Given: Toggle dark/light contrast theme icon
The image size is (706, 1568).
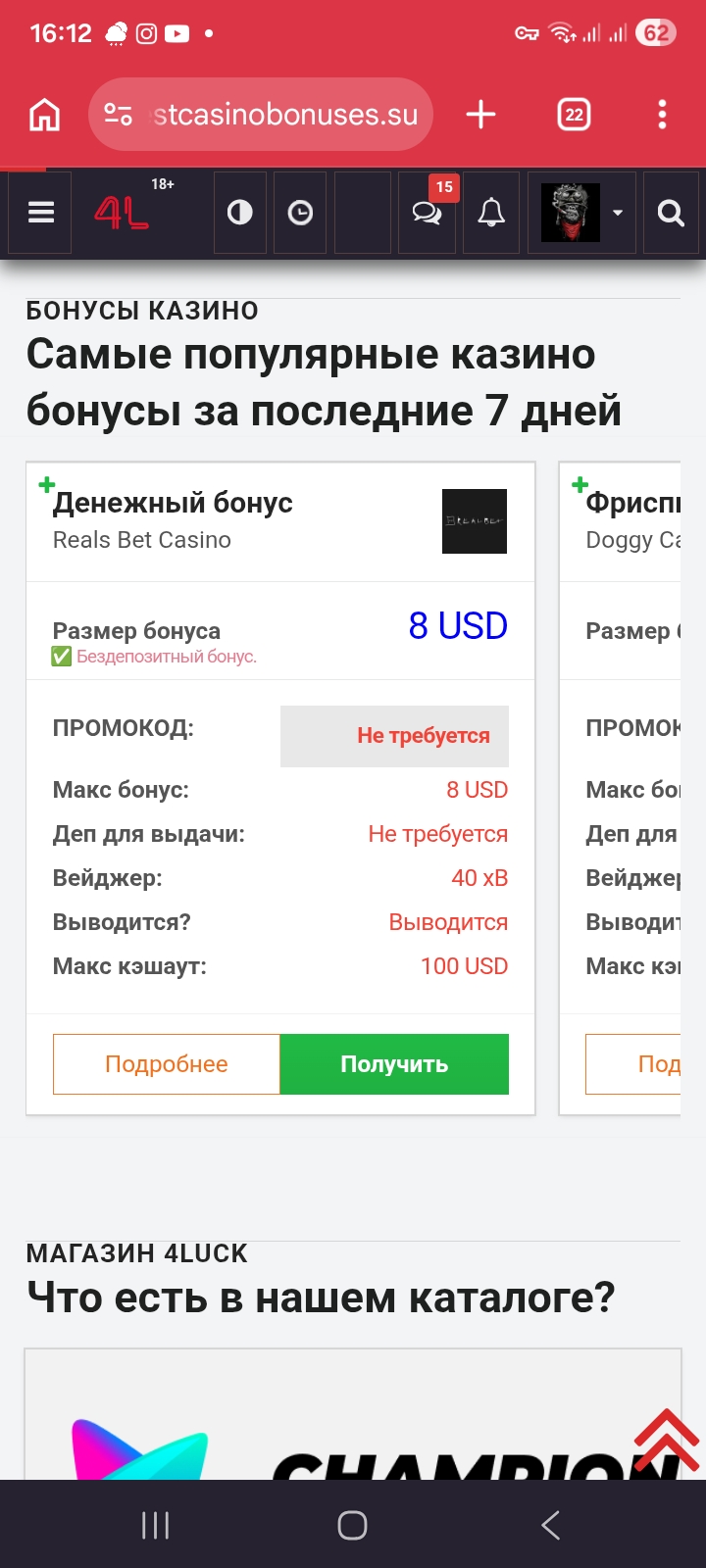Looking at the screenshot, I should coord(239,213).
